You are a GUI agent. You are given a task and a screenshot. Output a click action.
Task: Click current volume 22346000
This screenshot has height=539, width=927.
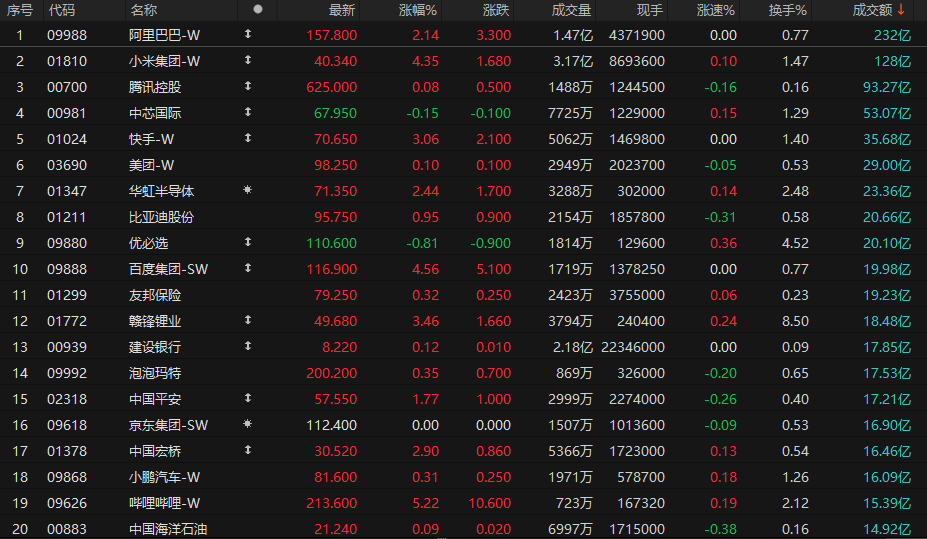point(633,348)
